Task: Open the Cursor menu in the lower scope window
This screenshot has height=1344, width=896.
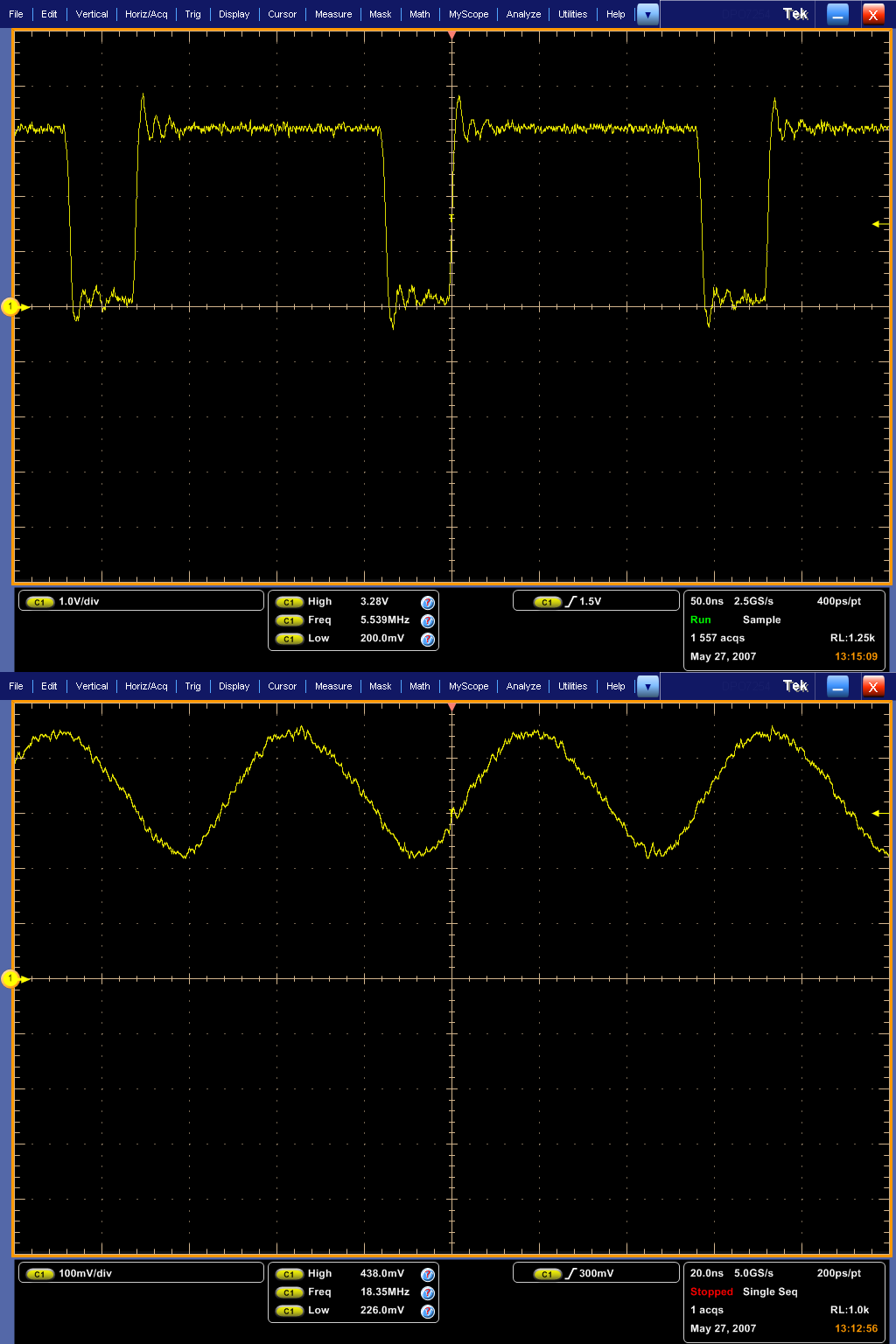Action: (282, 686)
